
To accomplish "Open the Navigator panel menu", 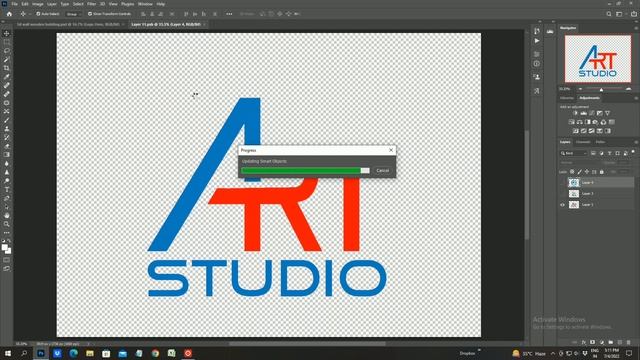I will [x=636, y=28].
